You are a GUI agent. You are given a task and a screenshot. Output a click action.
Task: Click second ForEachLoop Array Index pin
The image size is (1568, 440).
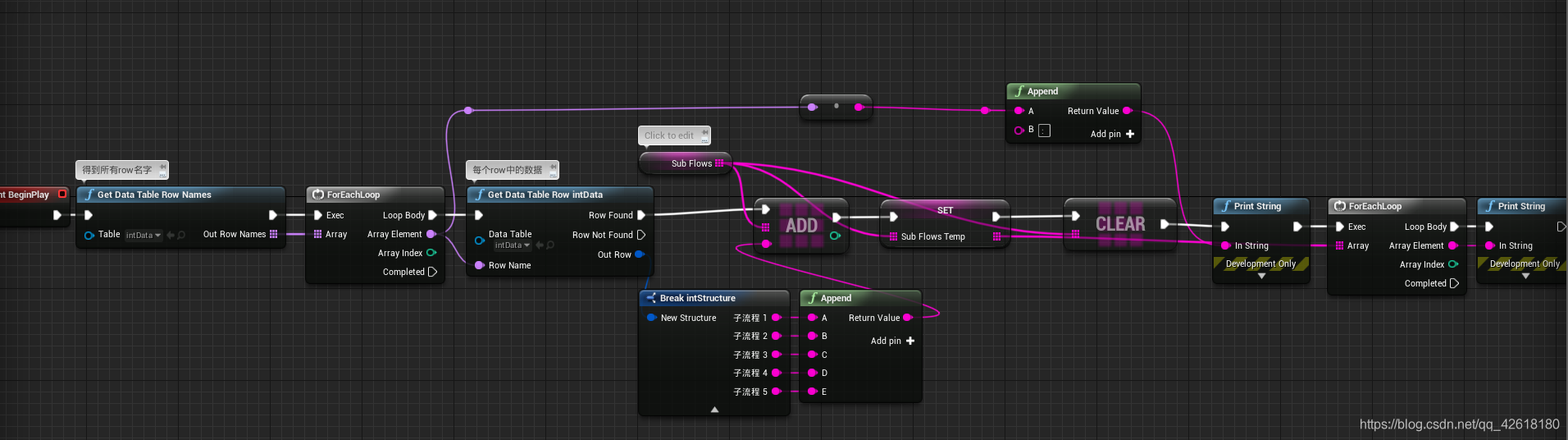pyautogui.click(x=1453, y=264)
